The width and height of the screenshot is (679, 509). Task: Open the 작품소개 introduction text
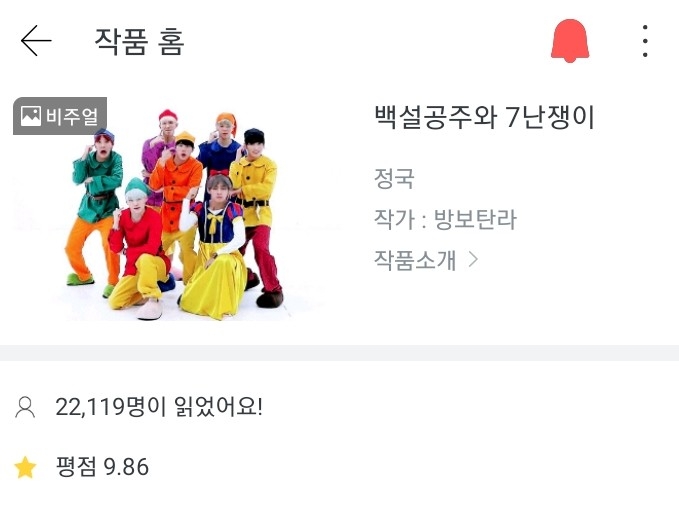pyautogui.click(x=415, y=260)
